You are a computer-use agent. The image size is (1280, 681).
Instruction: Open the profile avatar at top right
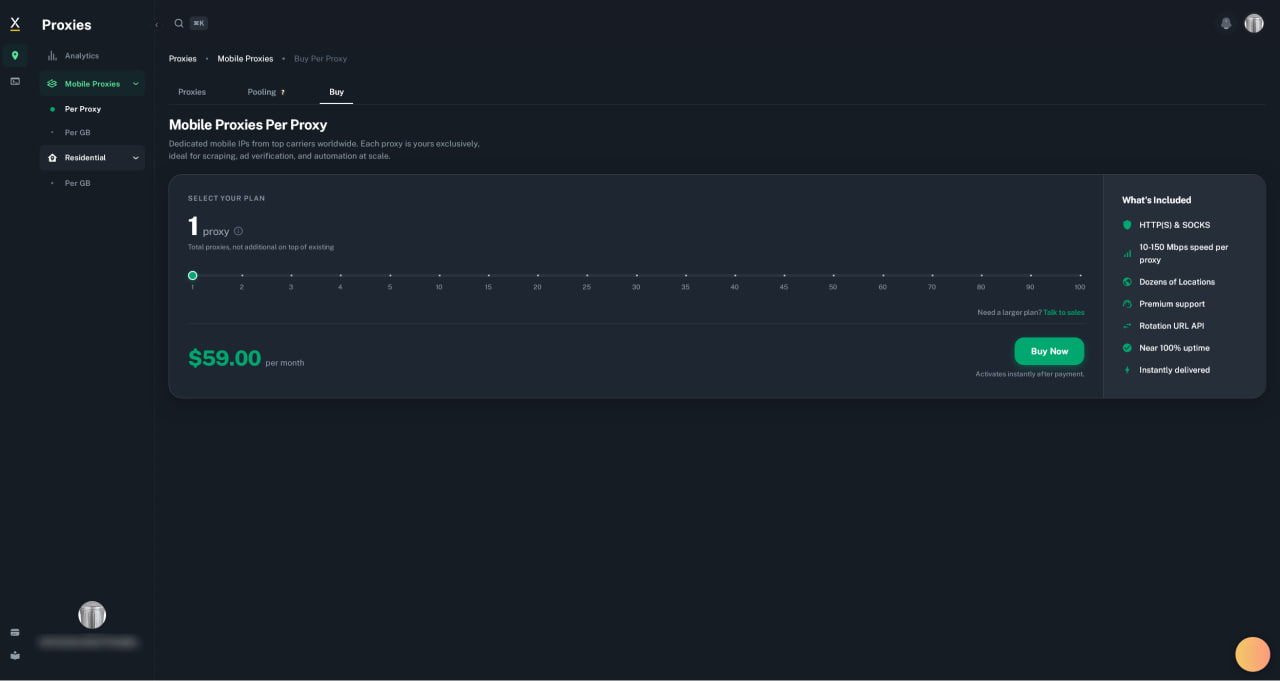pos(1254,23)
